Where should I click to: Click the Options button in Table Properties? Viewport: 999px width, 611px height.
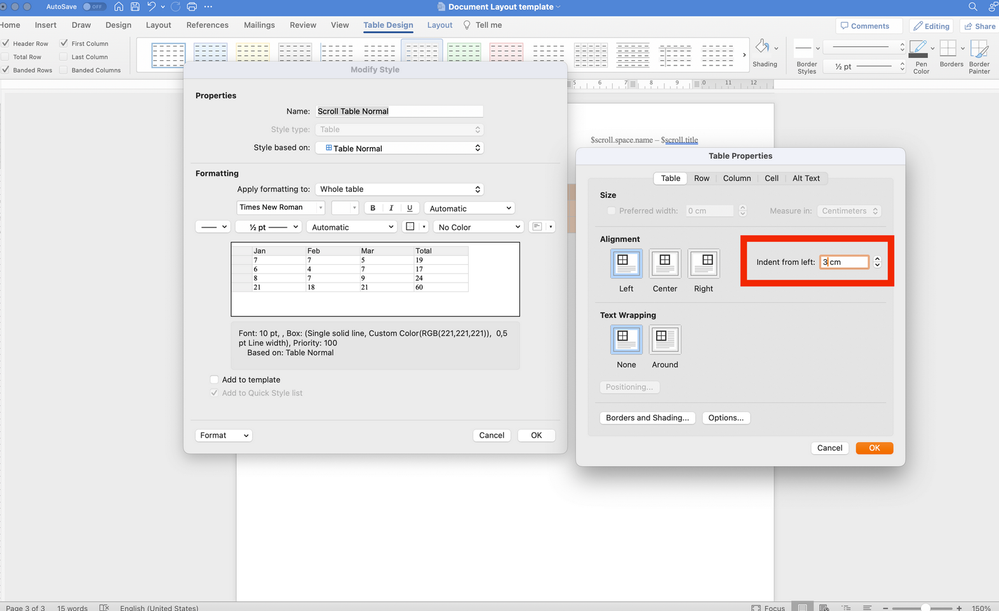point(726,418)
